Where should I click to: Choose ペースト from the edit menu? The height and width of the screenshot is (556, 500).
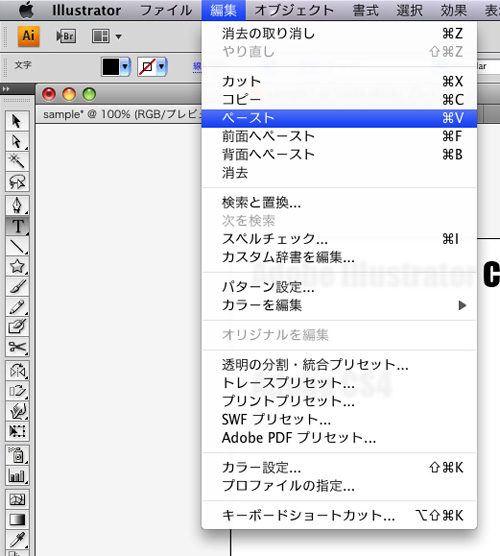pos(339,118)
